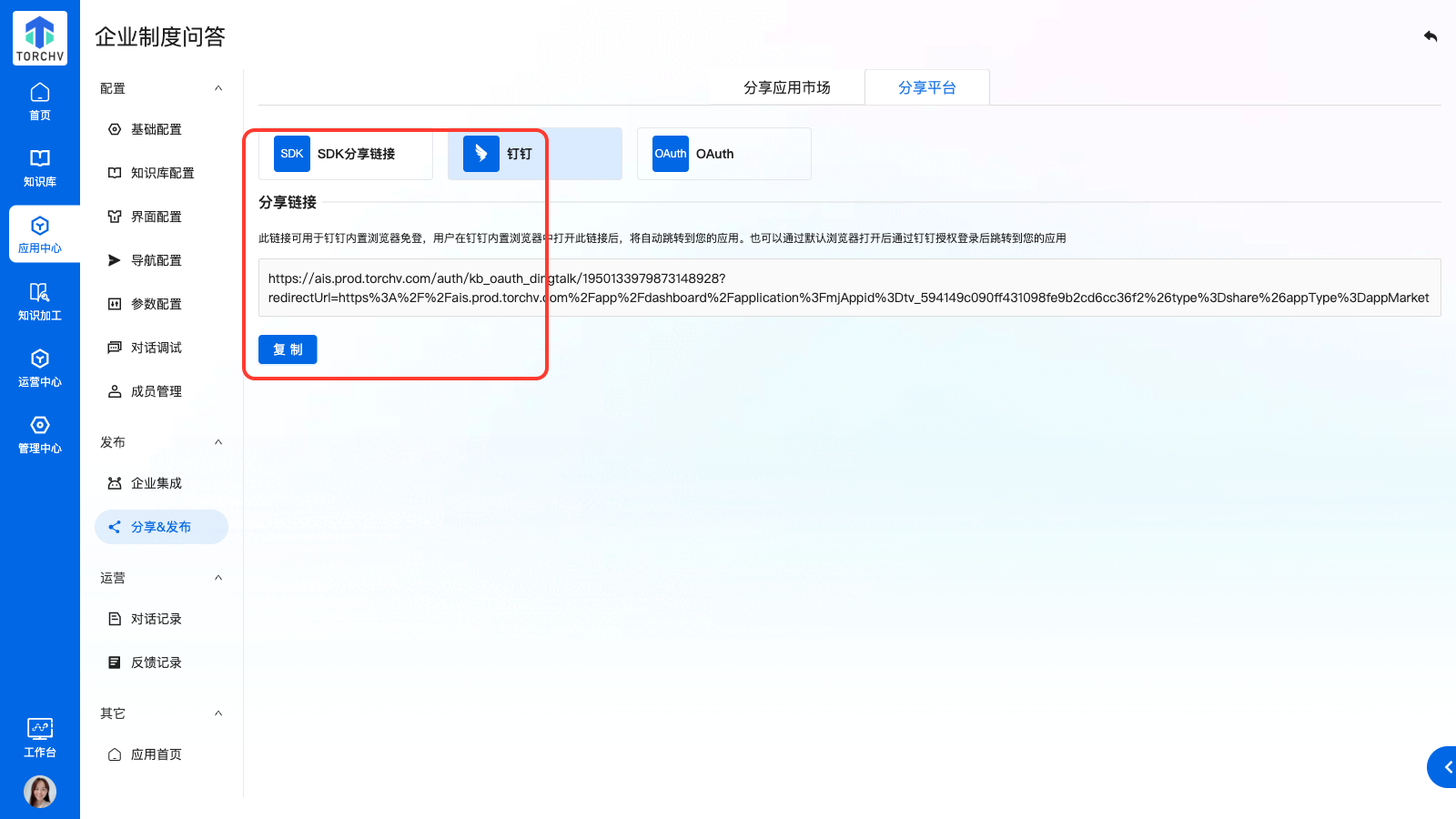Collapse the 配置 section

point(218,88)
